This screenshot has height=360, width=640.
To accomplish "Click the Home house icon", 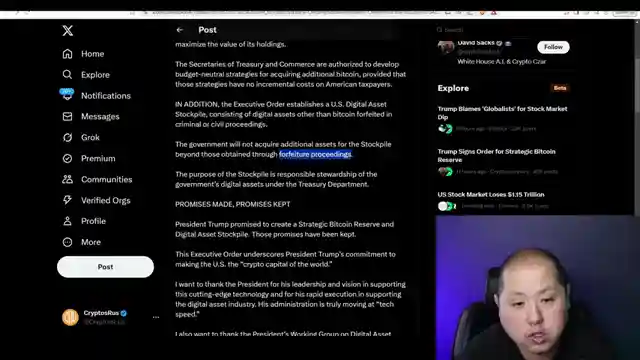I will coord(67,54).
